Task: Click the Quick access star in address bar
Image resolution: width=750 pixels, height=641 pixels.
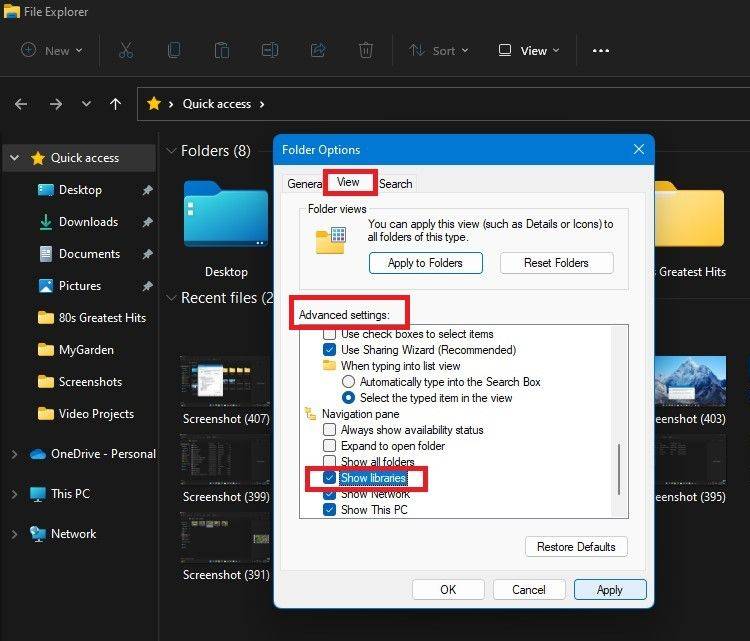Action: [x=154, y=103]
